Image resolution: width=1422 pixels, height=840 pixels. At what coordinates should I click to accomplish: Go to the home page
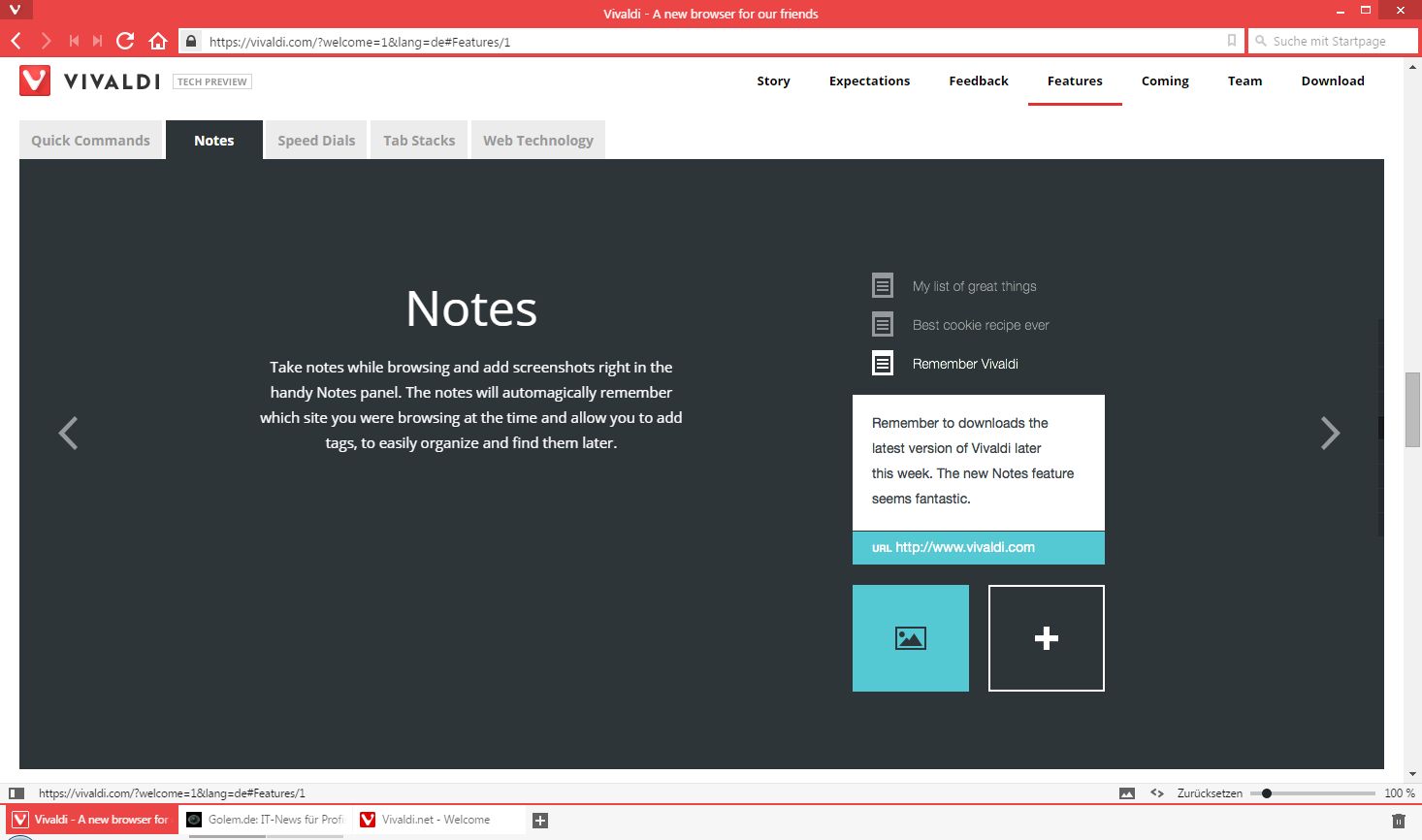158,41
